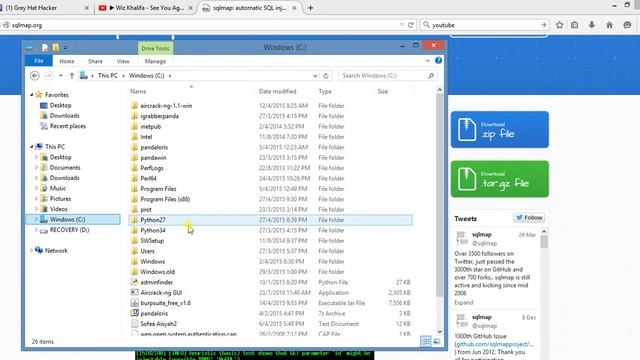
Task: Click search magnifier in Explorer search box
Action: pyautogui.click(x=431, y=76)
